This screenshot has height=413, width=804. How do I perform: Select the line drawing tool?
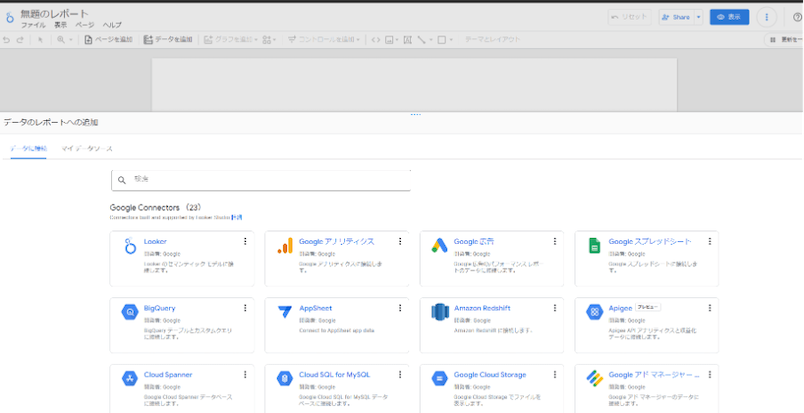coord(421,40)
